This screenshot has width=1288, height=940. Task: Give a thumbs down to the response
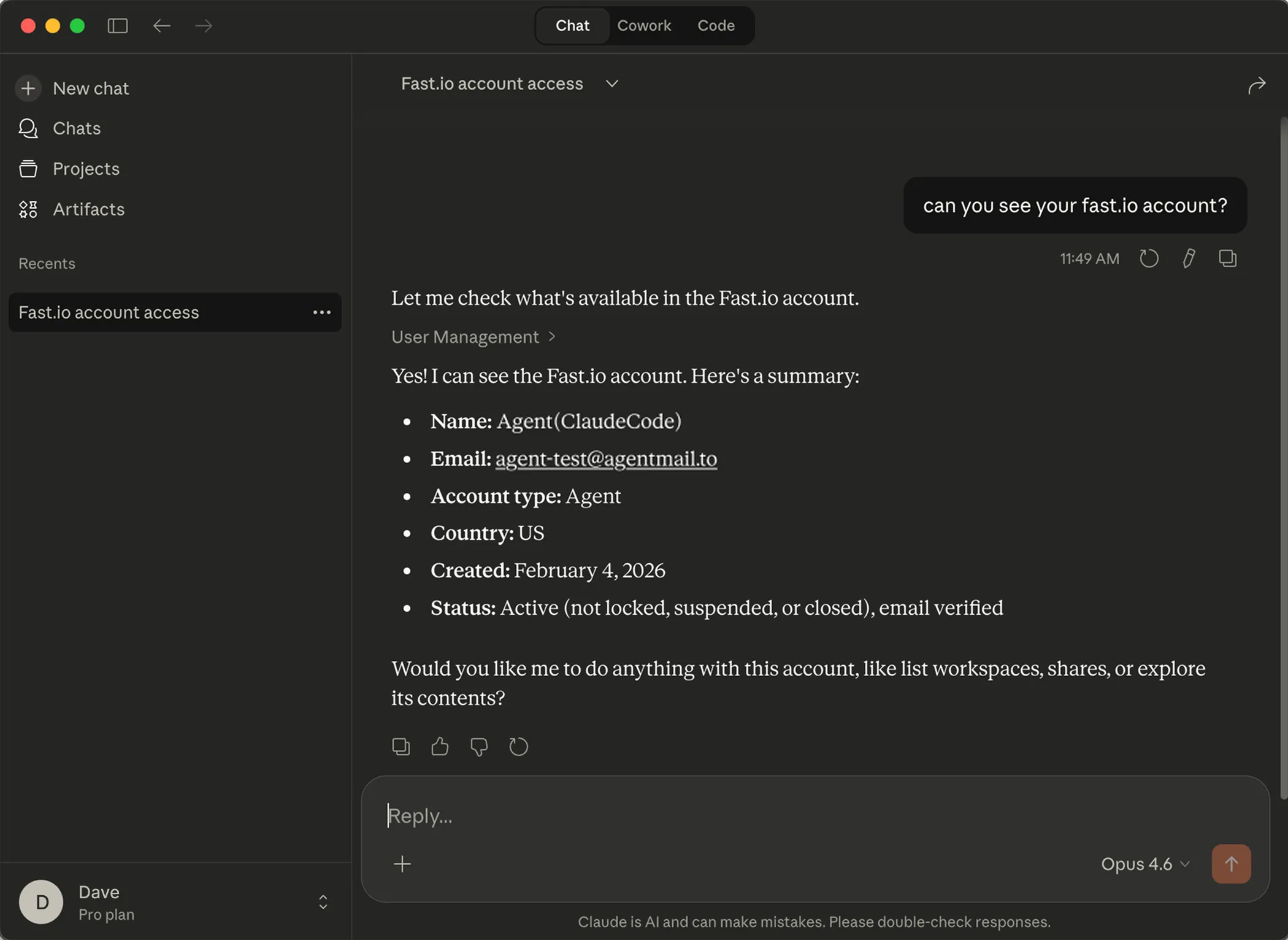pos(479,746)
